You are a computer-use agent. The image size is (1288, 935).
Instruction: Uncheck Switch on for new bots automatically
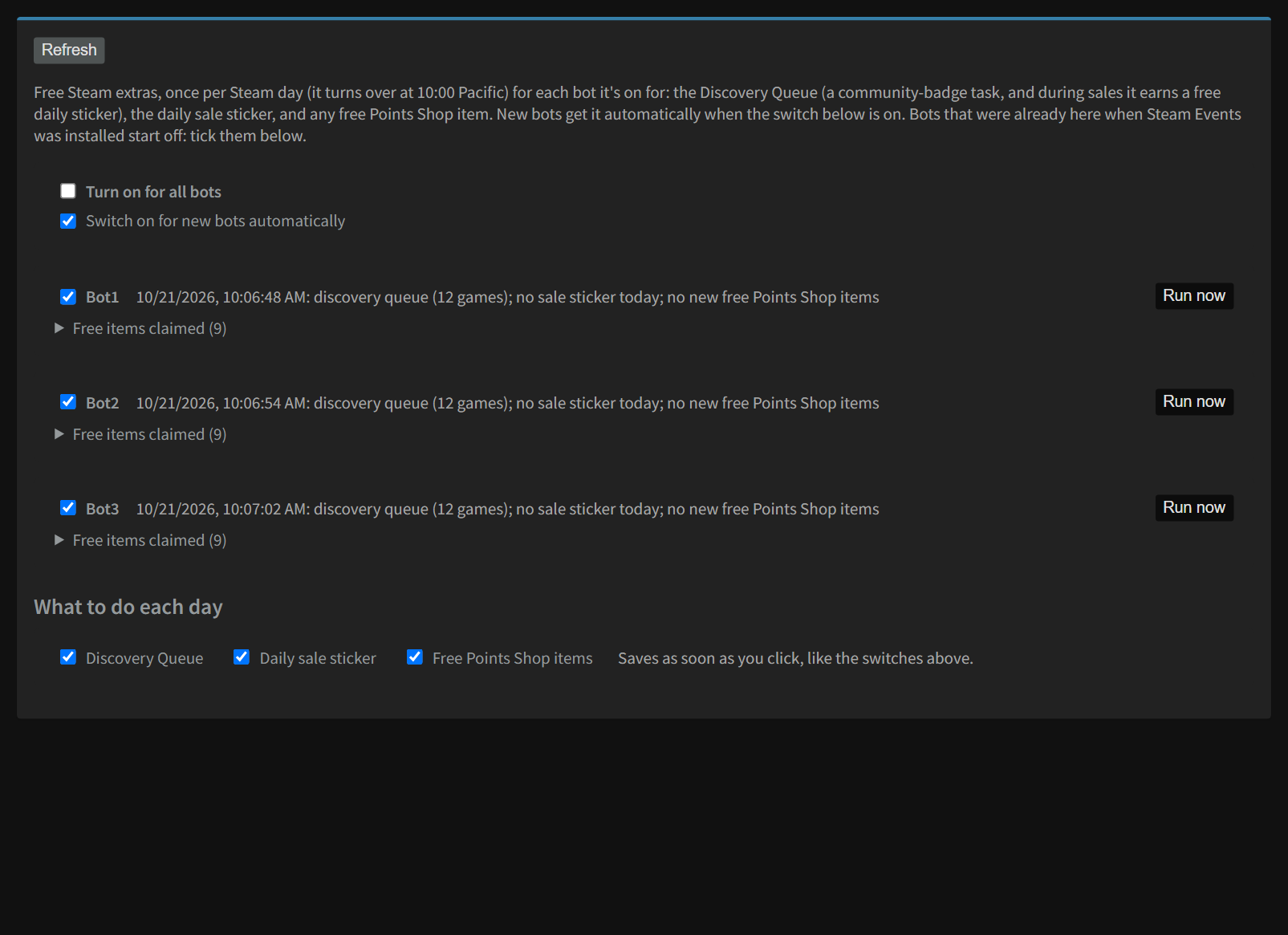68,221
